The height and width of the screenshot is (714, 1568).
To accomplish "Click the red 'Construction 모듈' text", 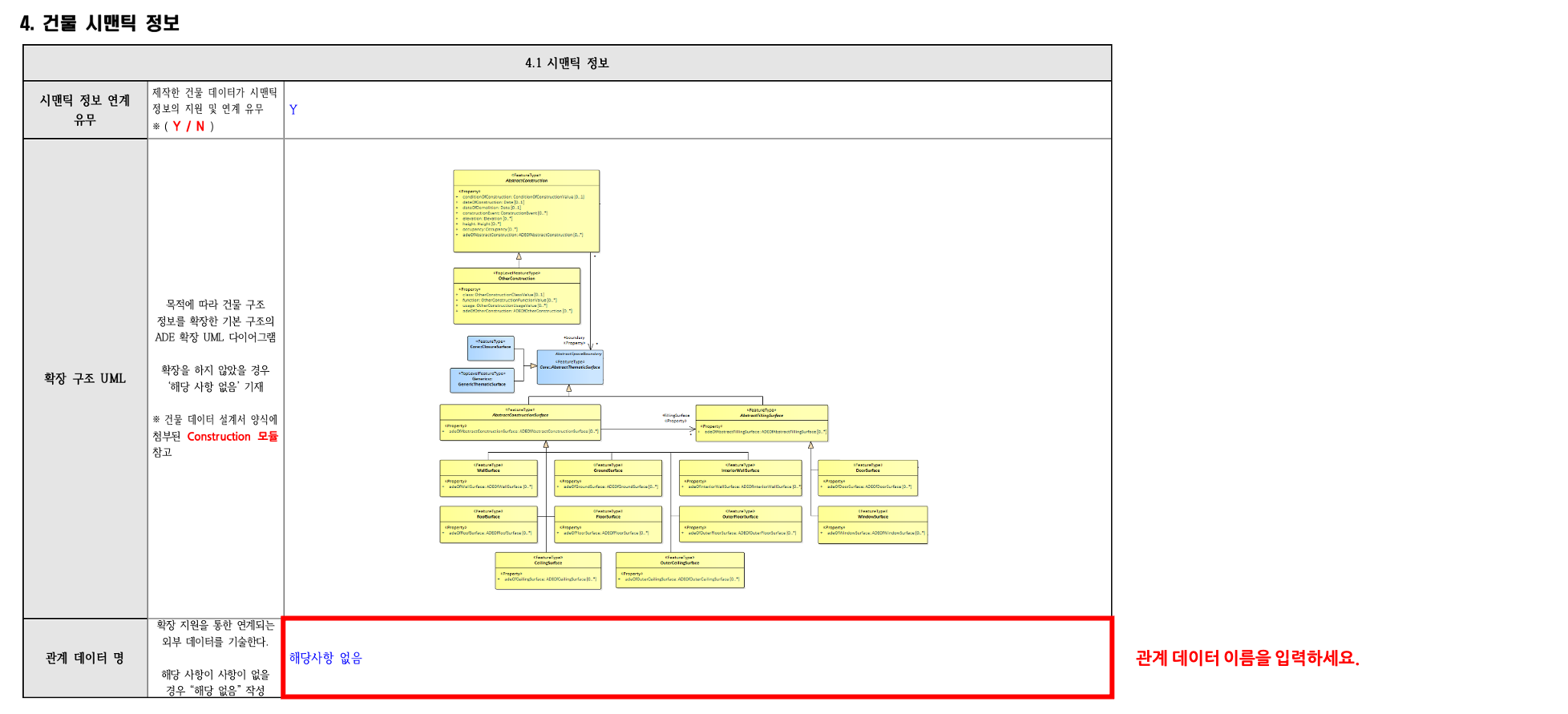I will (x=232, y=436).
